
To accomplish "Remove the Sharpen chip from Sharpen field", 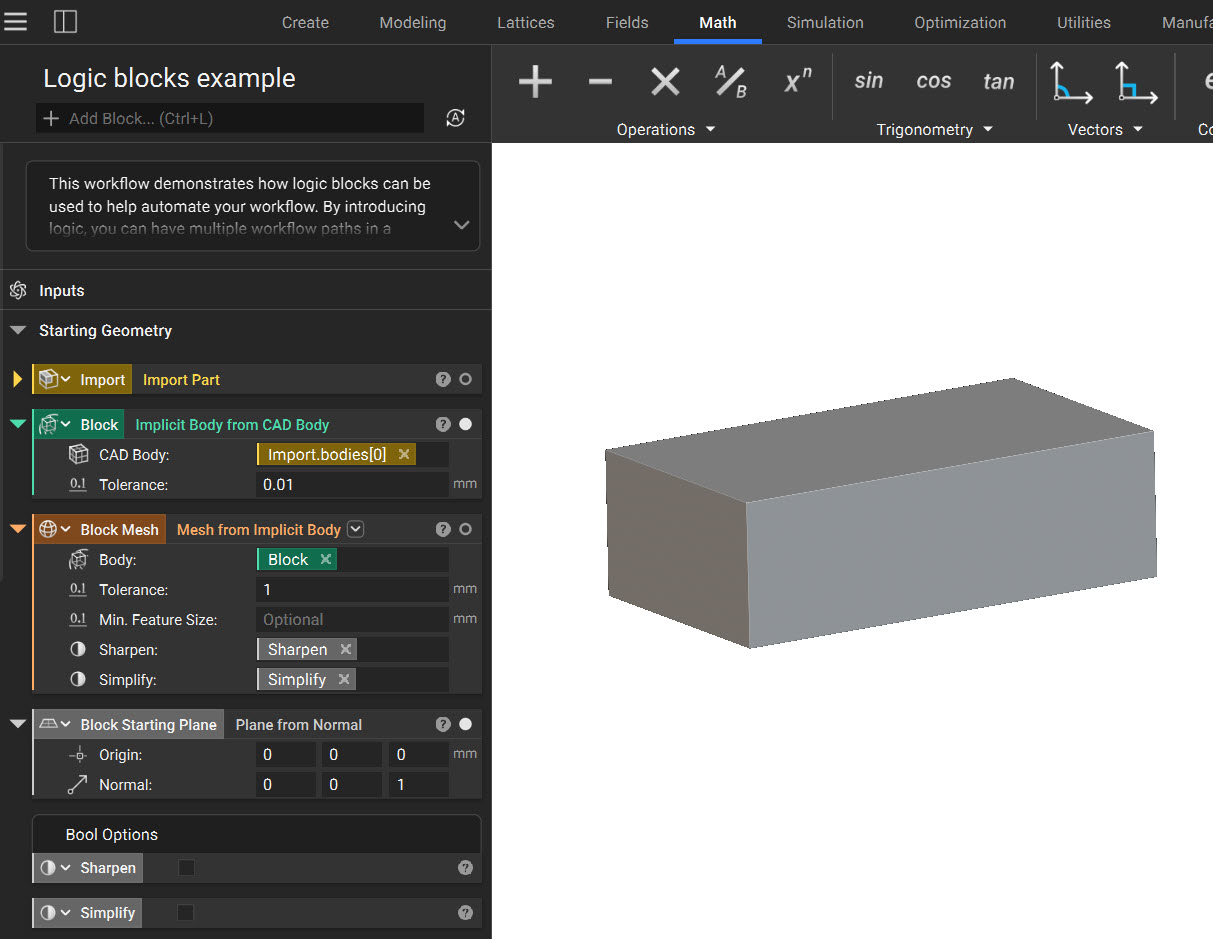I will tap(345, 650).
